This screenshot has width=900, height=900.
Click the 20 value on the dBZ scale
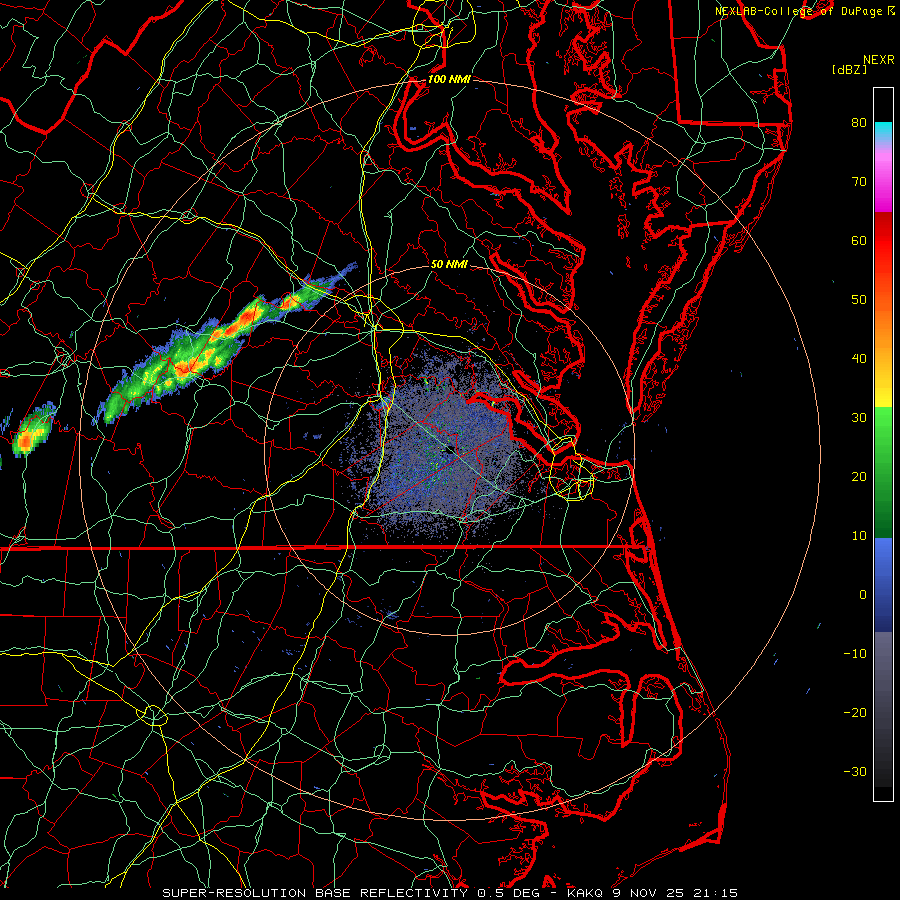tap(859, 477)
